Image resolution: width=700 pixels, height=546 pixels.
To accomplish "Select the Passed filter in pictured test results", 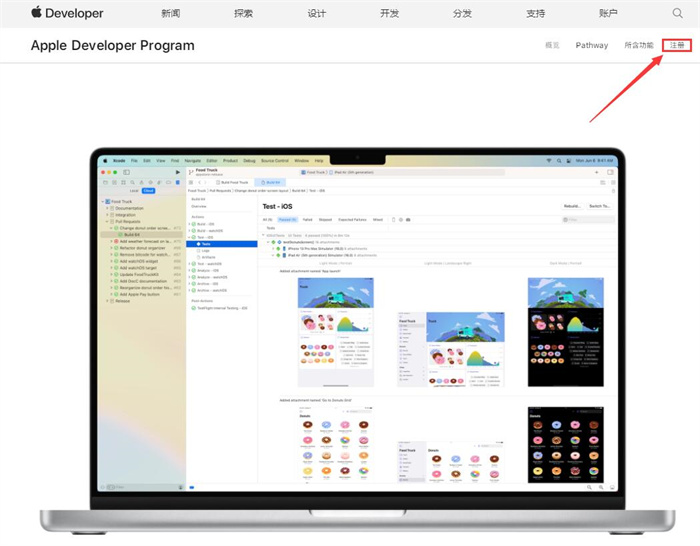I will (287, 220).
